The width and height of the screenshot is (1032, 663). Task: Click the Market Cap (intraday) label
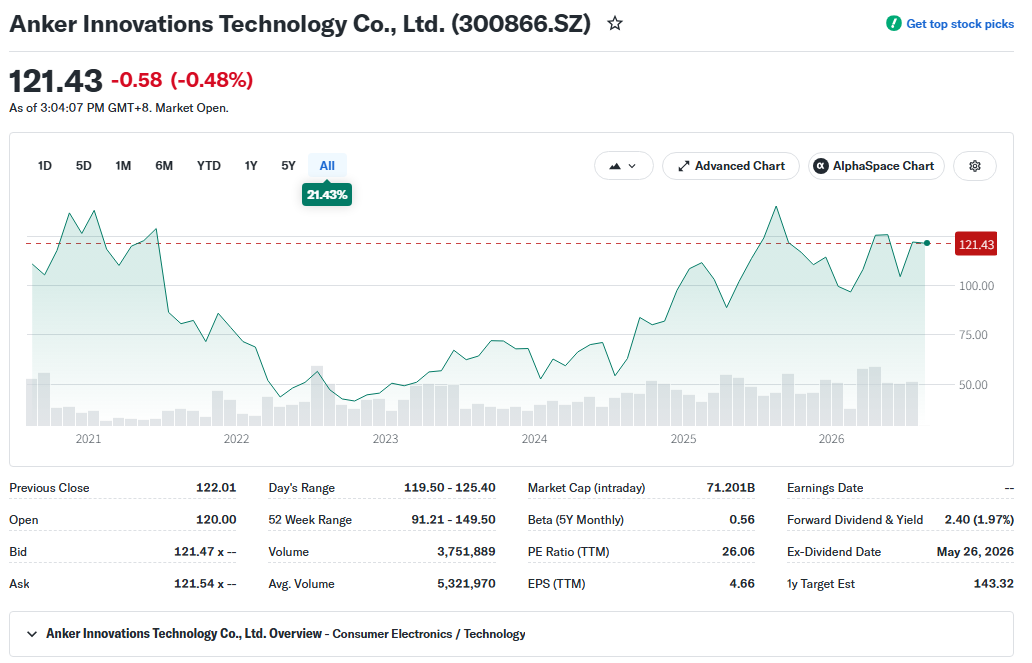click(x=586, y=488)
